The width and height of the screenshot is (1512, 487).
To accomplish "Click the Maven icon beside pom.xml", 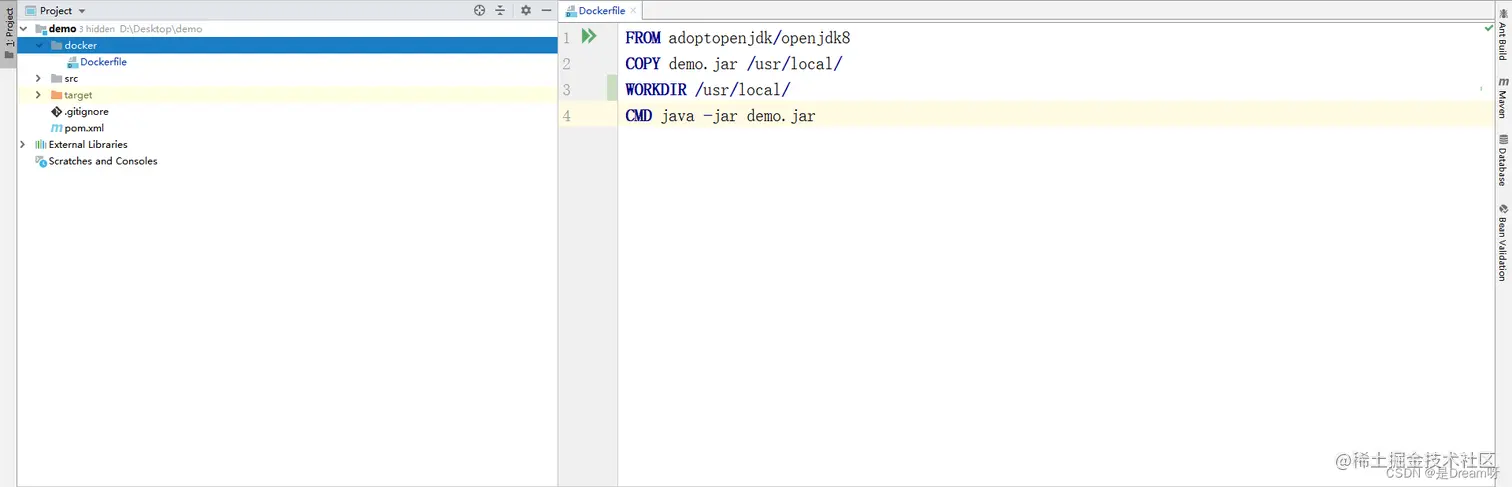I will coord(56,128).
